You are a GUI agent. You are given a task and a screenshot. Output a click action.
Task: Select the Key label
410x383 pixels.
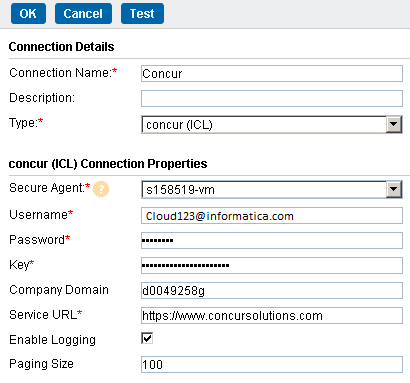tap(22, 265)
